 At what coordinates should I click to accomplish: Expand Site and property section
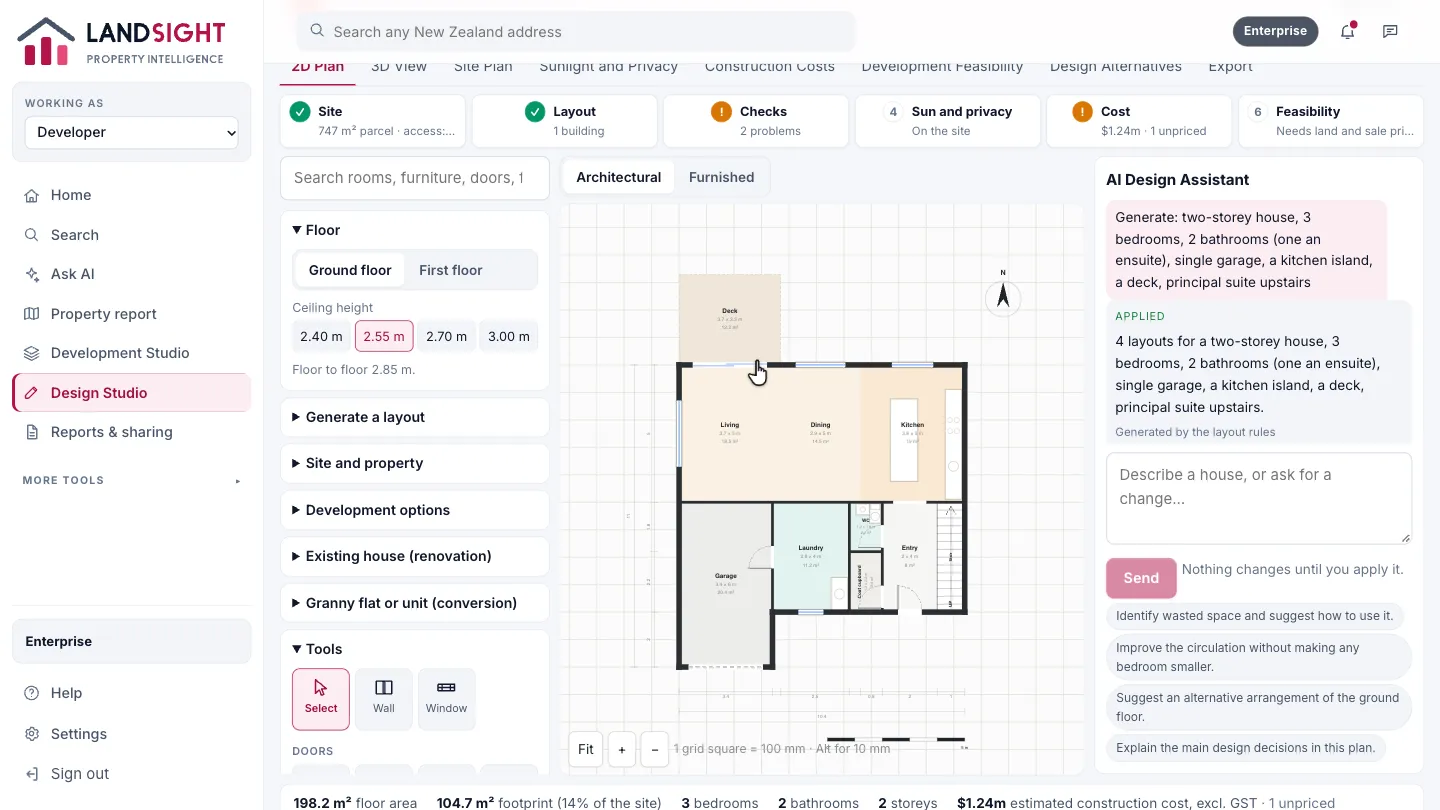[x=415, y=463]
